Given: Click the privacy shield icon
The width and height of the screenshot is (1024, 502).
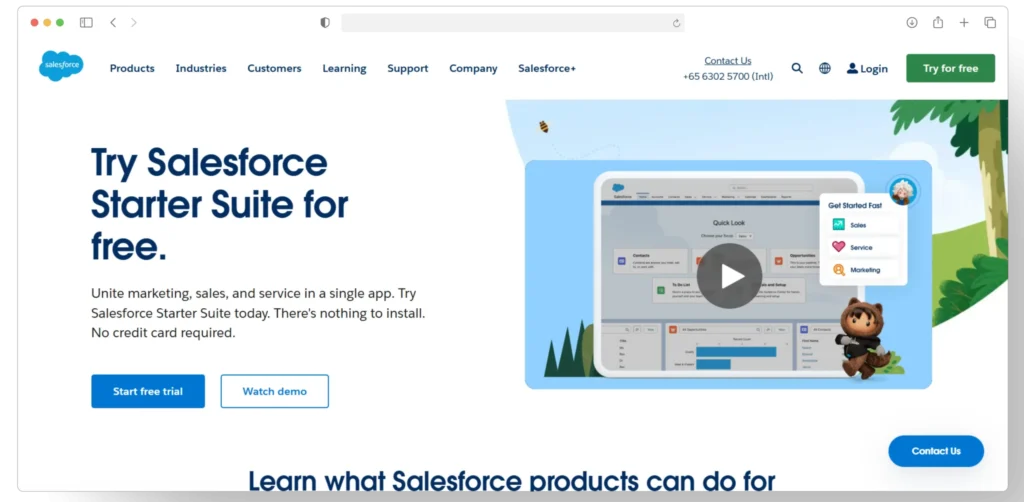Looking at the screenshot, I should point(325,22).
